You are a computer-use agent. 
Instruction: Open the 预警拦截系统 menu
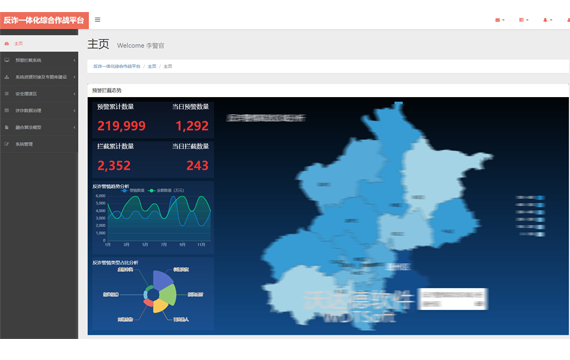coord(39,60)
